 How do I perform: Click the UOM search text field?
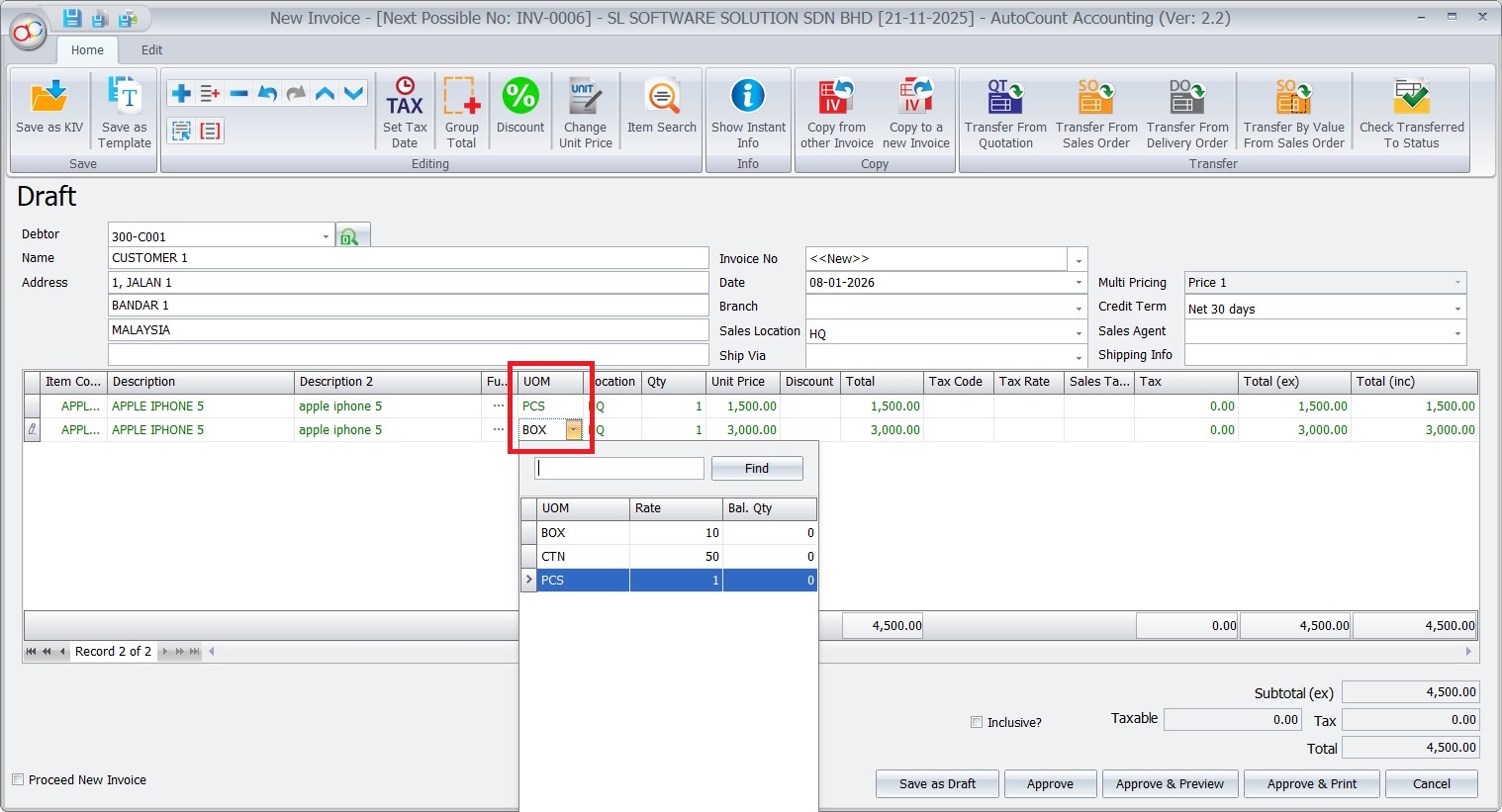click(x=619, y=468)
